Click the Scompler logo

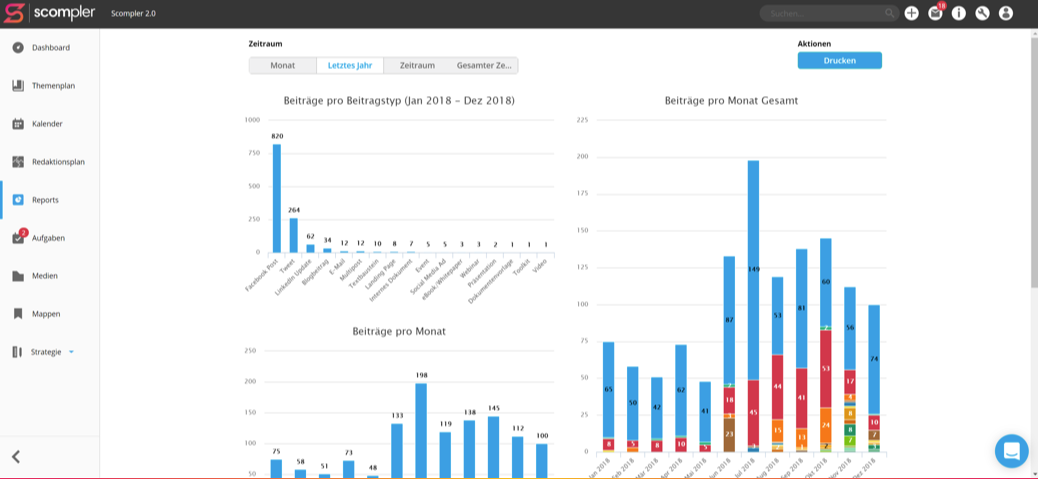(x=50, y=13)
